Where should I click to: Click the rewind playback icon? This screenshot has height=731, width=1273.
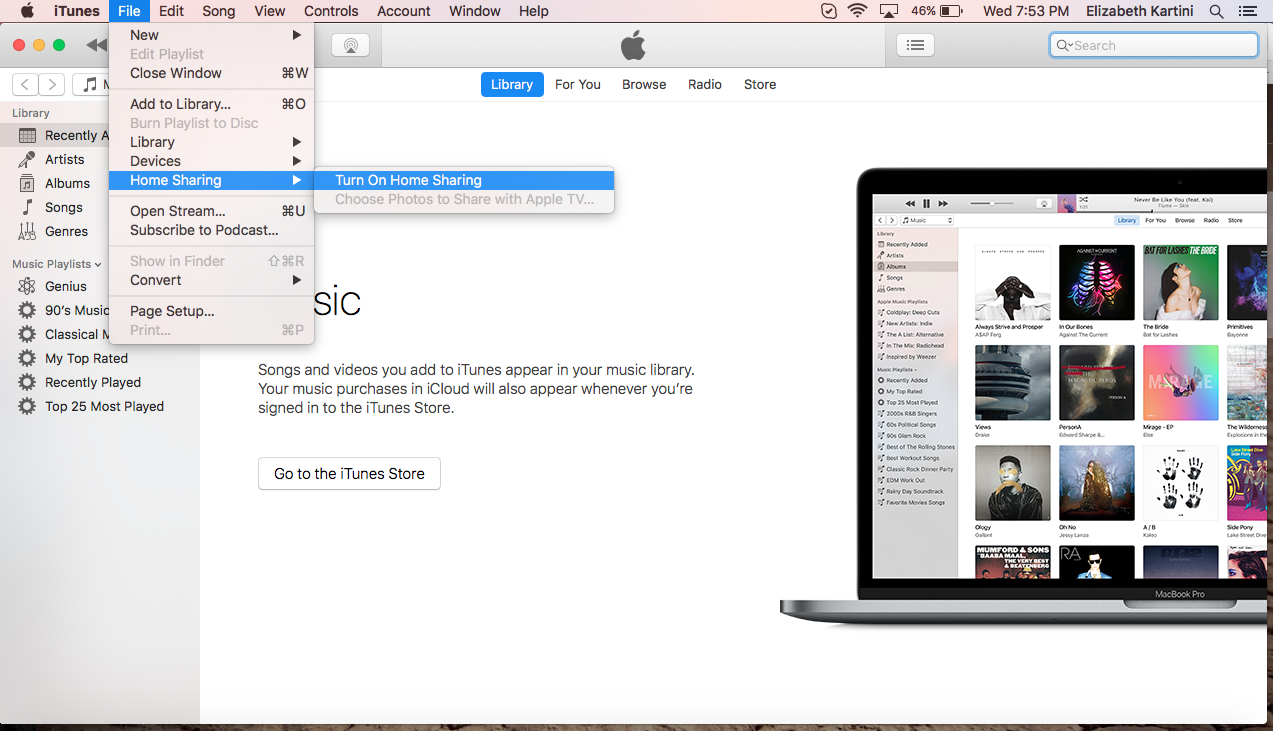(96, 45)
